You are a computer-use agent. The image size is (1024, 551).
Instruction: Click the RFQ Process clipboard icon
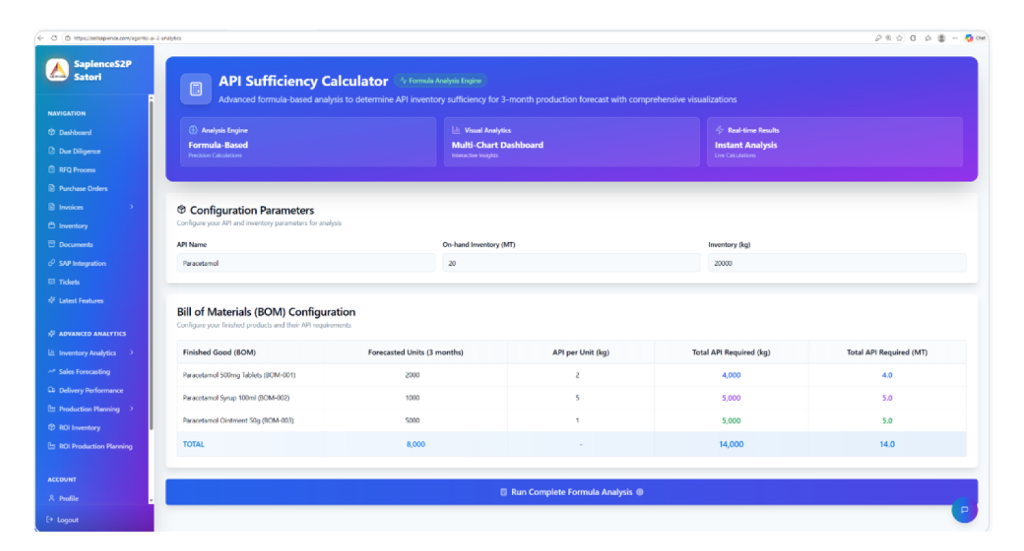[52, 169]
